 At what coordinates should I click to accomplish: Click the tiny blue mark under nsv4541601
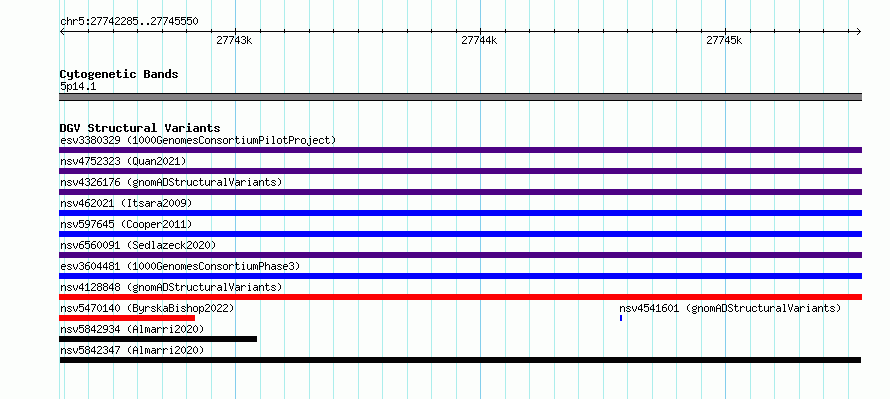[621, 318]
